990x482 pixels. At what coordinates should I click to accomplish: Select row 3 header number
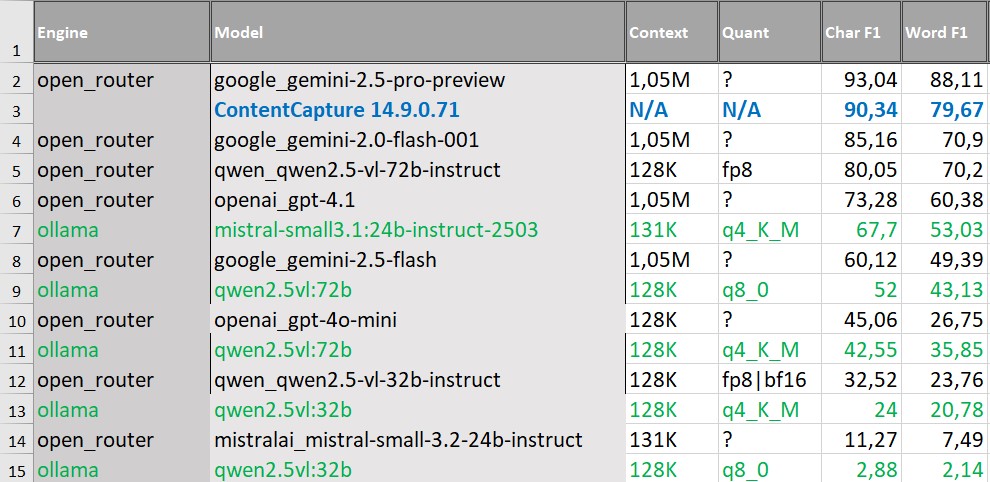coord(16,110)
